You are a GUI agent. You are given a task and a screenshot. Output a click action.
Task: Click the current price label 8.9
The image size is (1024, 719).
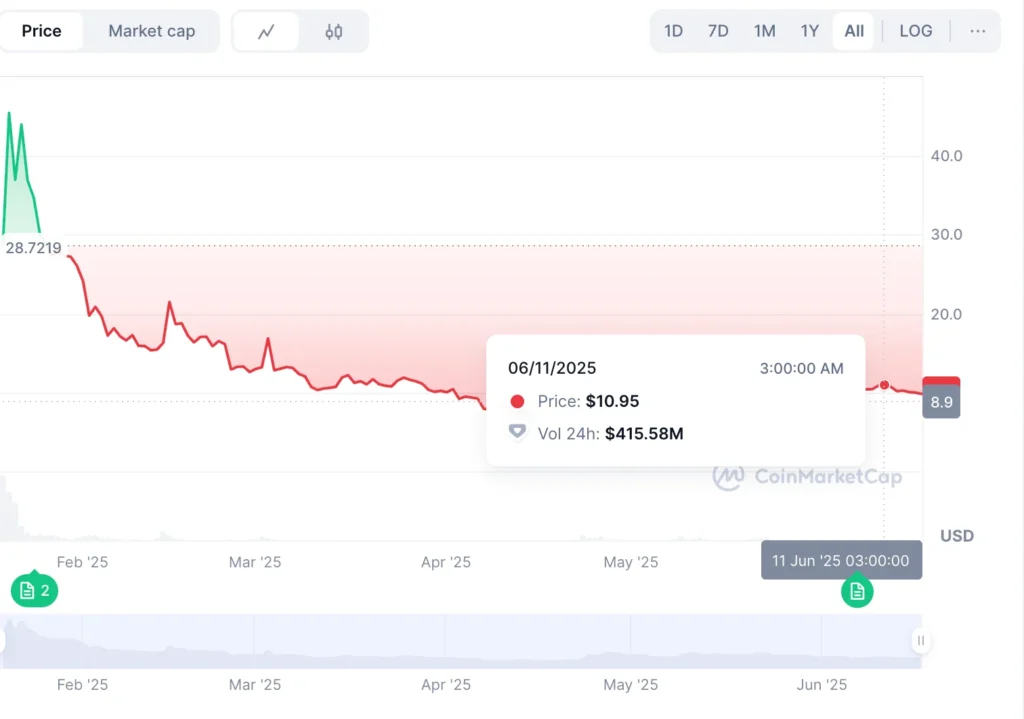941,402
